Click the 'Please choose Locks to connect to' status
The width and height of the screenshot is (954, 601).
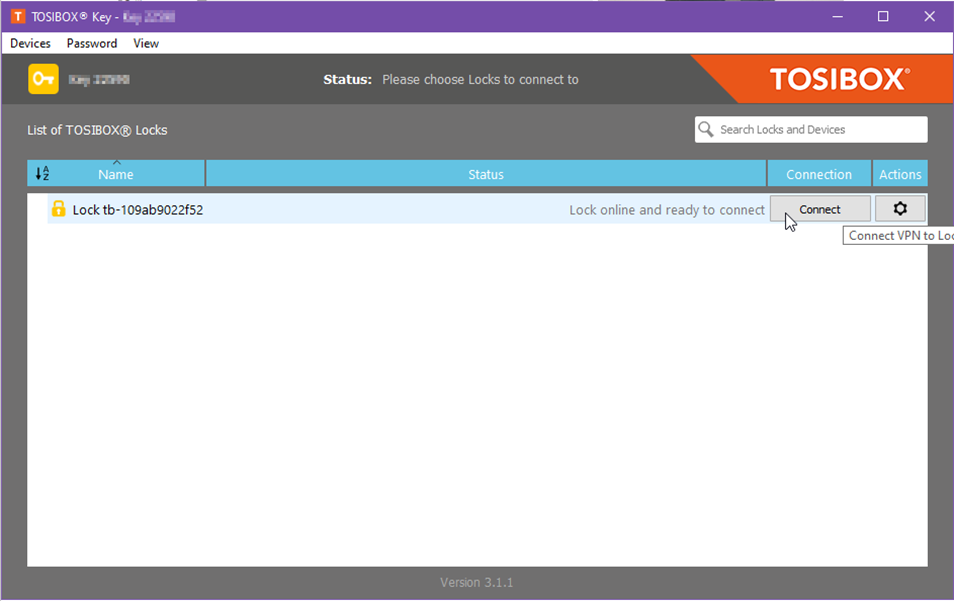click(480, 80)
